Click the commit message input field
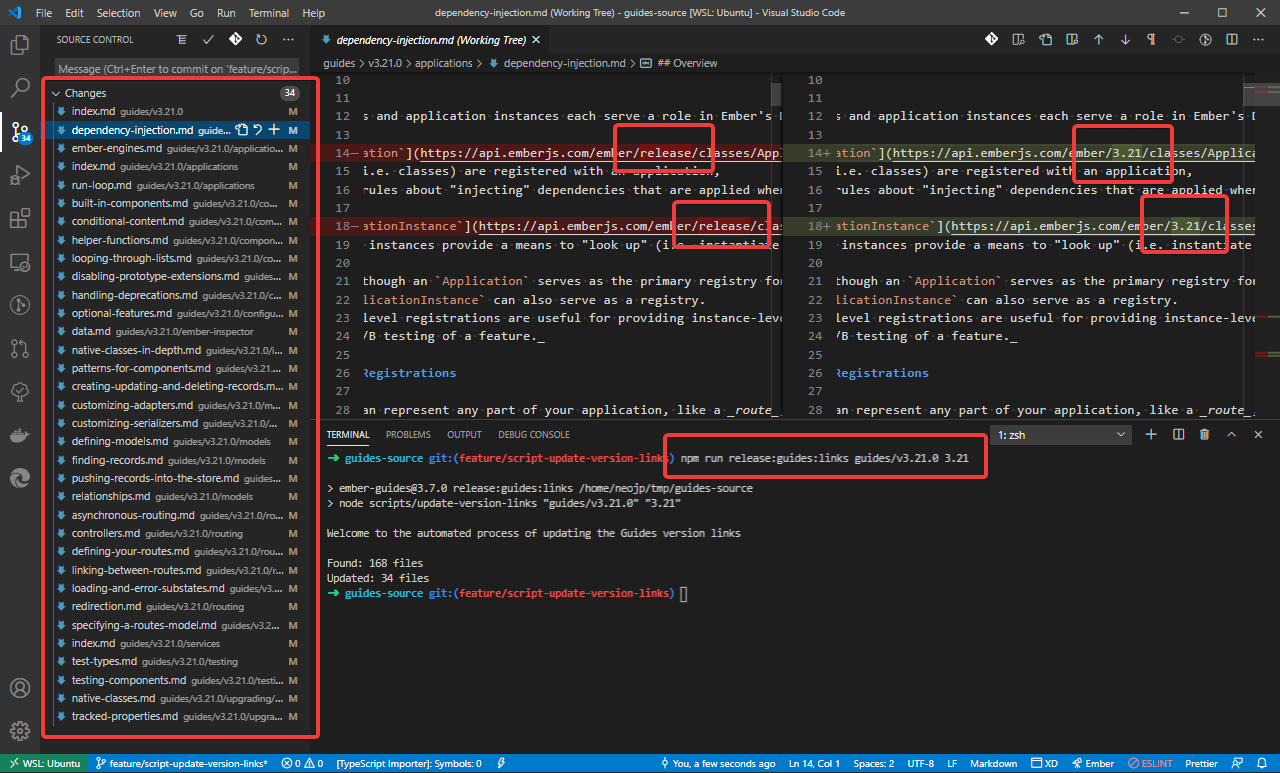Viewport: 1280px width, 773px height. point(177,69)
